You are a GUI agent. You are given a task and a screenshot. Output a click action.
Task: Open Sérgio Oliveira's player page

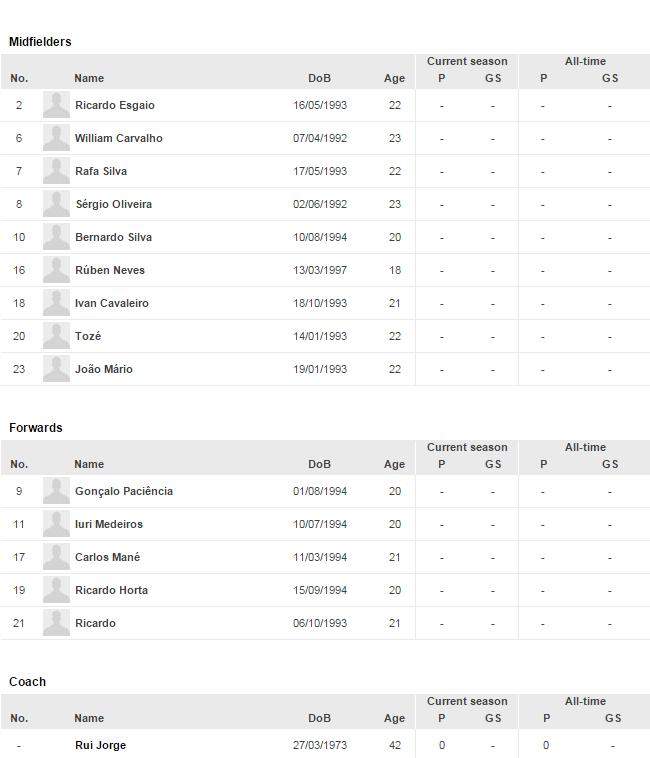(113, 204)
